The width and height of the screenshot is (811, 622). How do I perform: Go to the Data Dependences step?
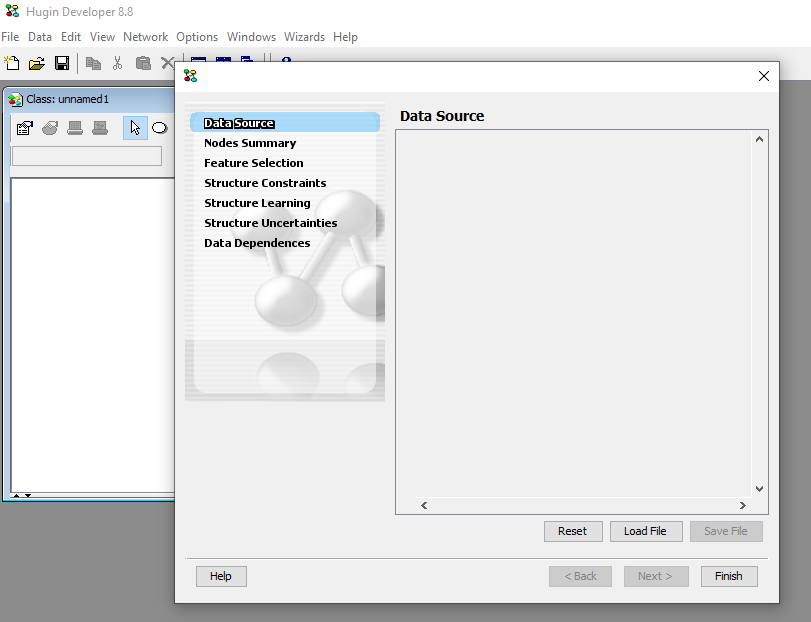pos(258,243)
